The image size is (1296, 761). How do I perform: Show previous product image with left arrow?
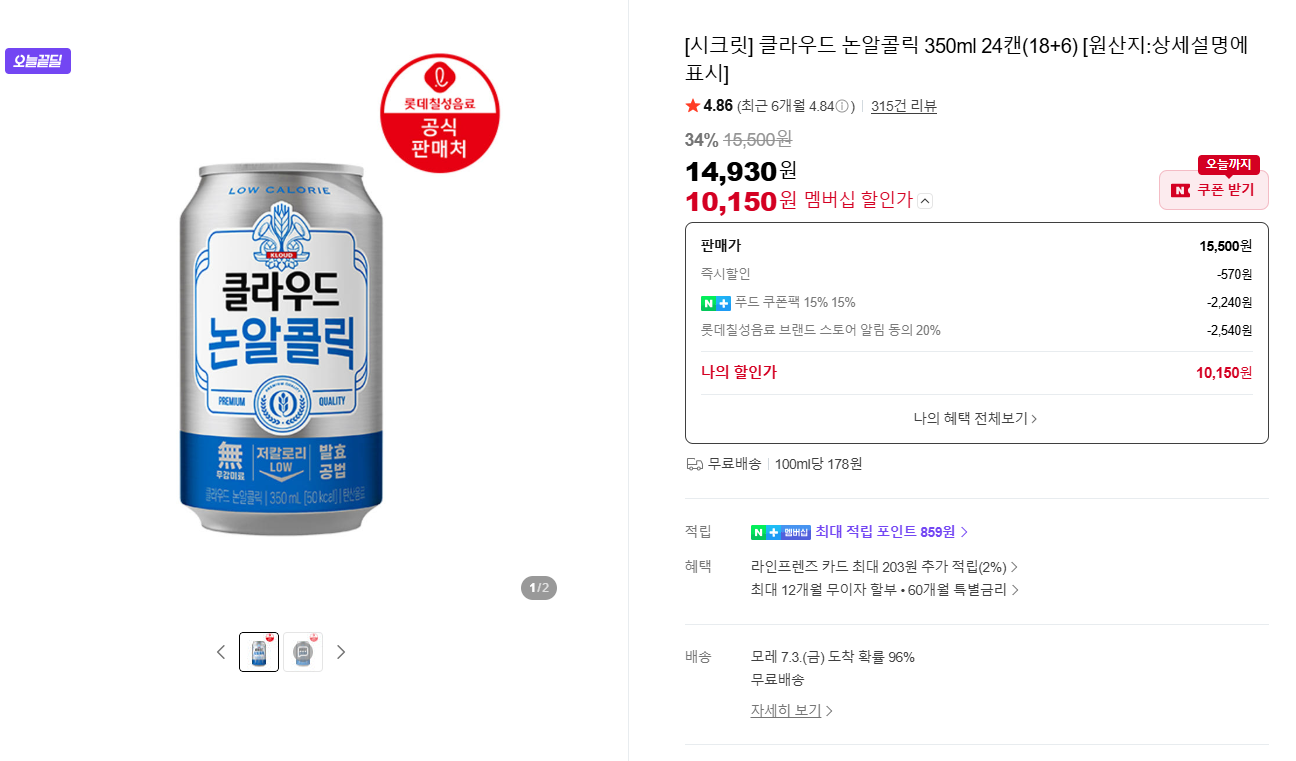(x=221, y=652)
